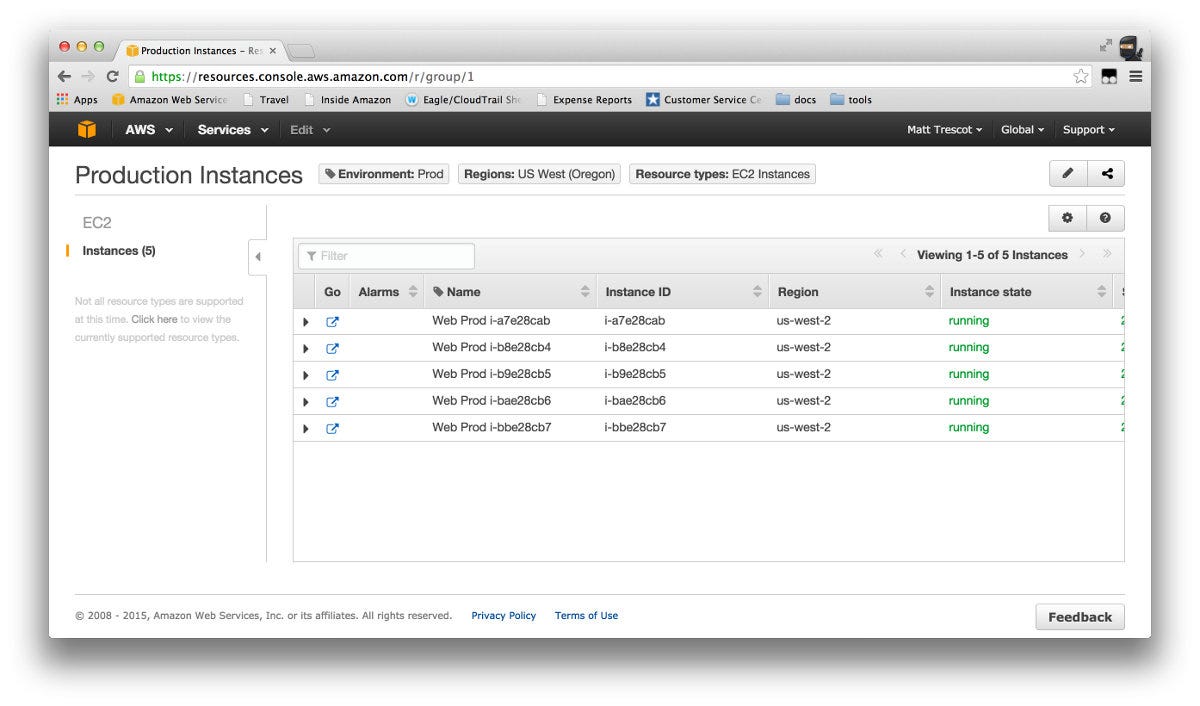Expand details for instance i-b9e28cb5
The image size is (1200, 706).
point(306,374)
